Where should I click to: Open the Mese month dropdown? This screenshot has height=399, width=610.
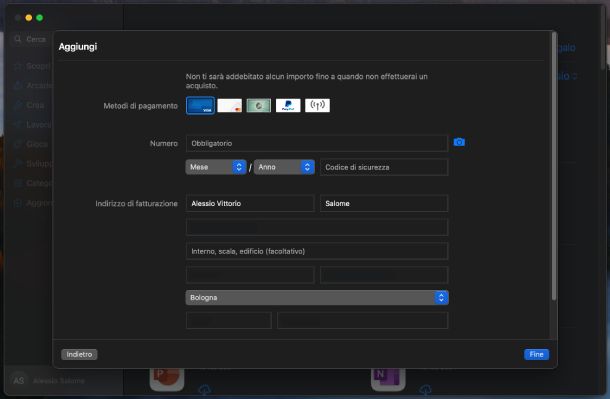pyautogui.click(x=216, y=167)
